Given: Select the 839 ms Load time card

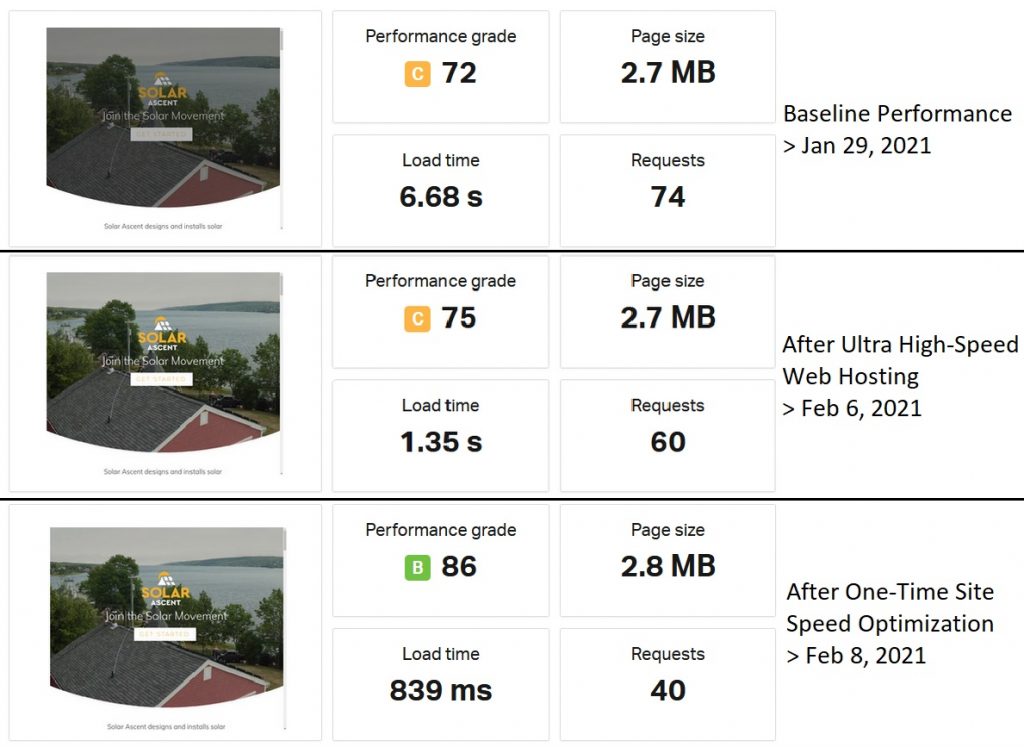Looking at the screenshot, I should 441,684.
